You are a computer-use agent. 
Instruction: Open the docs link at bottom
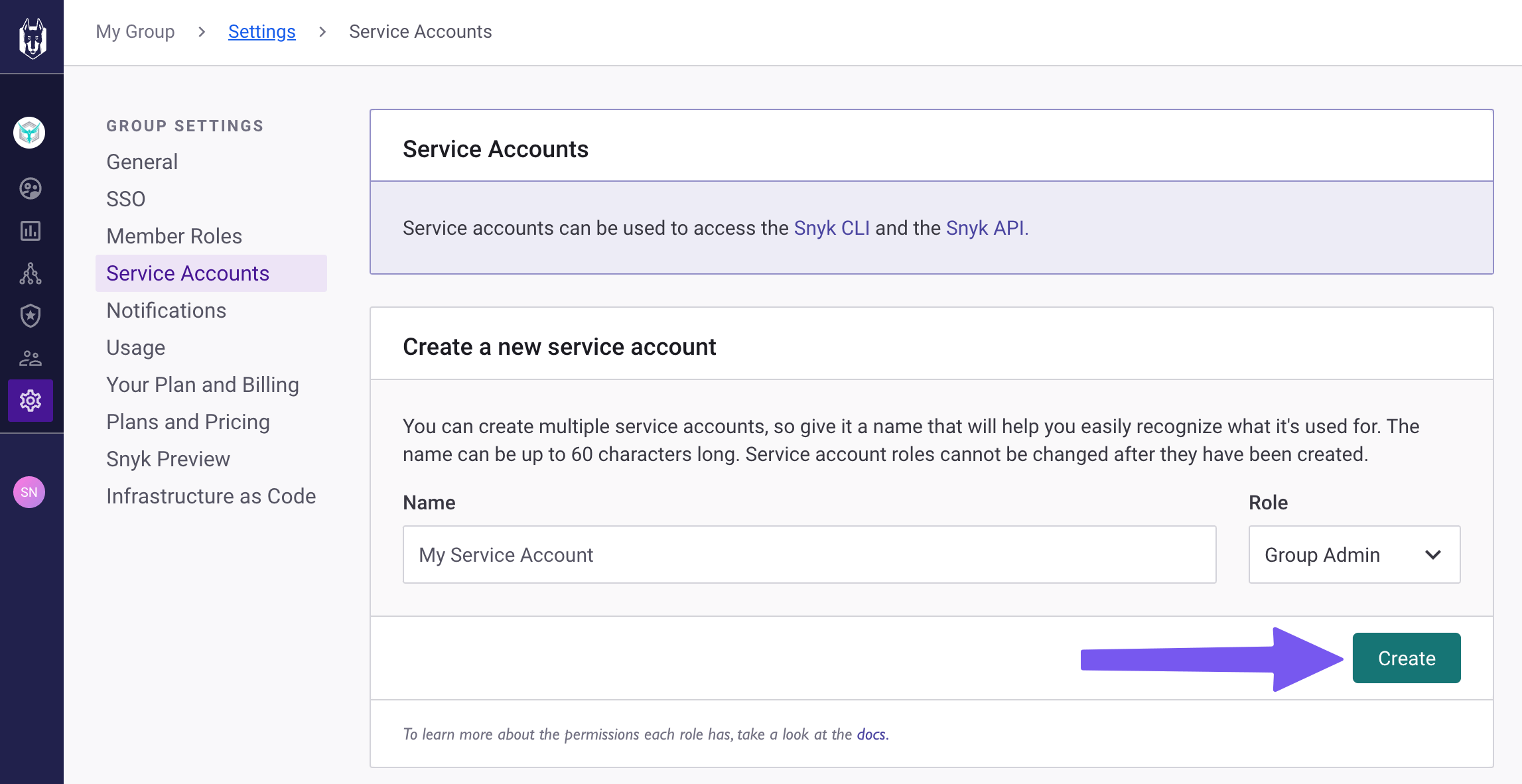(x=870, y=734)
